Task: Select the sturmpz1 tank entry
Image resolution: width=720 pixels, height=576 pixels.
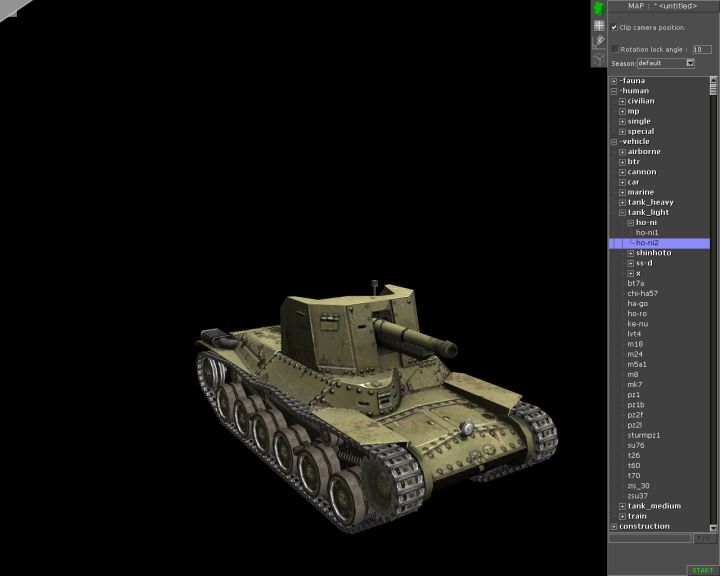Action: (x=643, y=435)
